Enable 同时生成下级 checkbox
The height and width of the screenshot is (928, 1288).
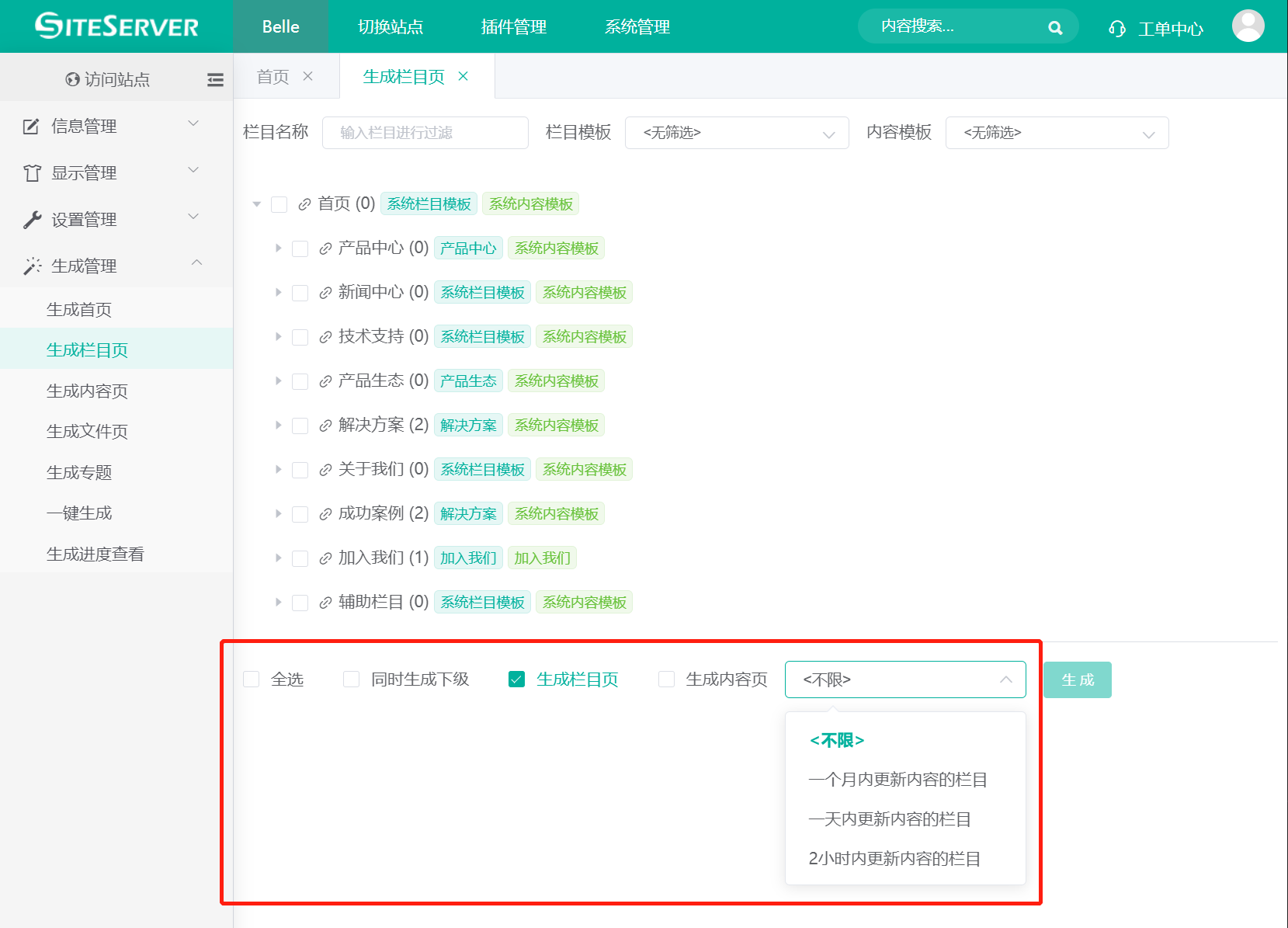tap(352, 679)
